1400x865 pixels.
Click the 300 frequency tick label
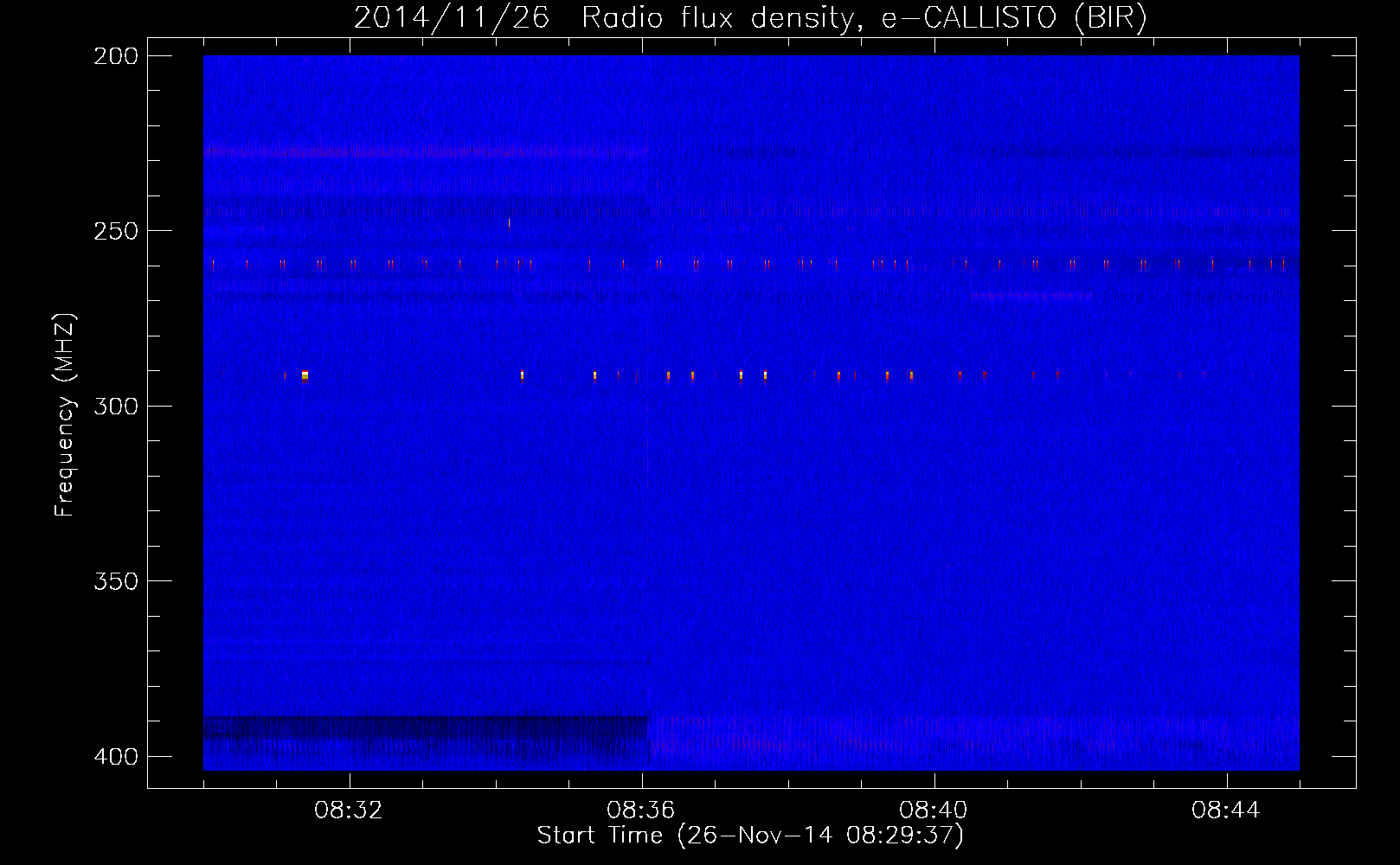click(116, 407)
